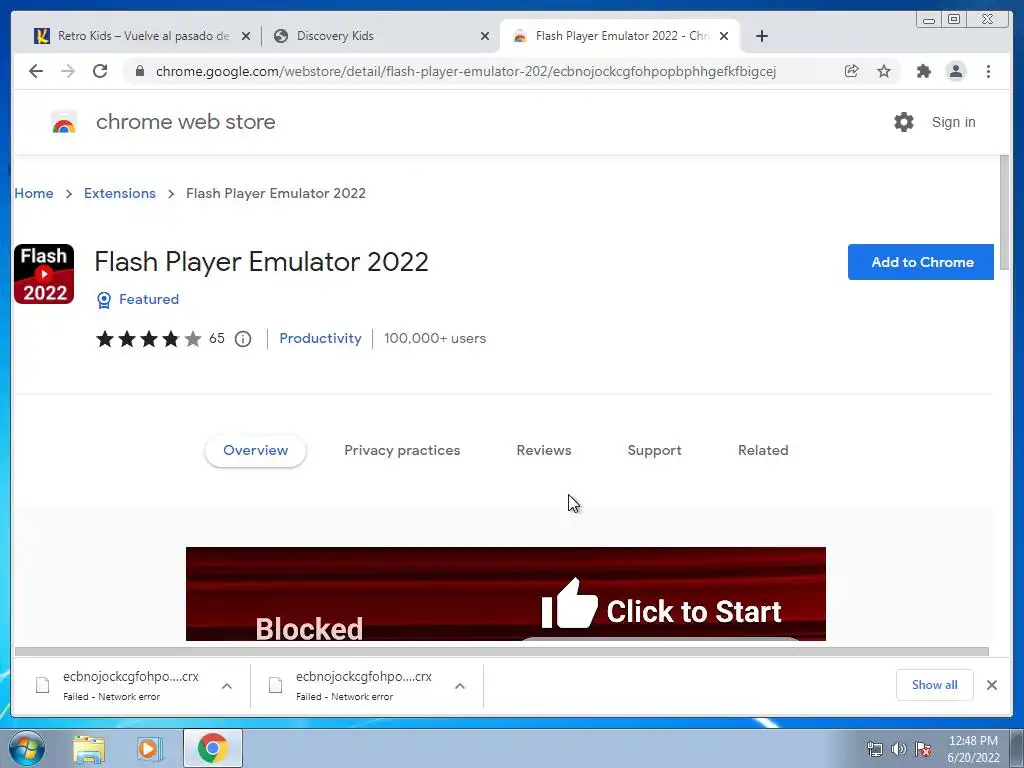Open Chrome three-dot menu
The width and height of the screenshot is (1024, 768).
click(x=988, y=71)
